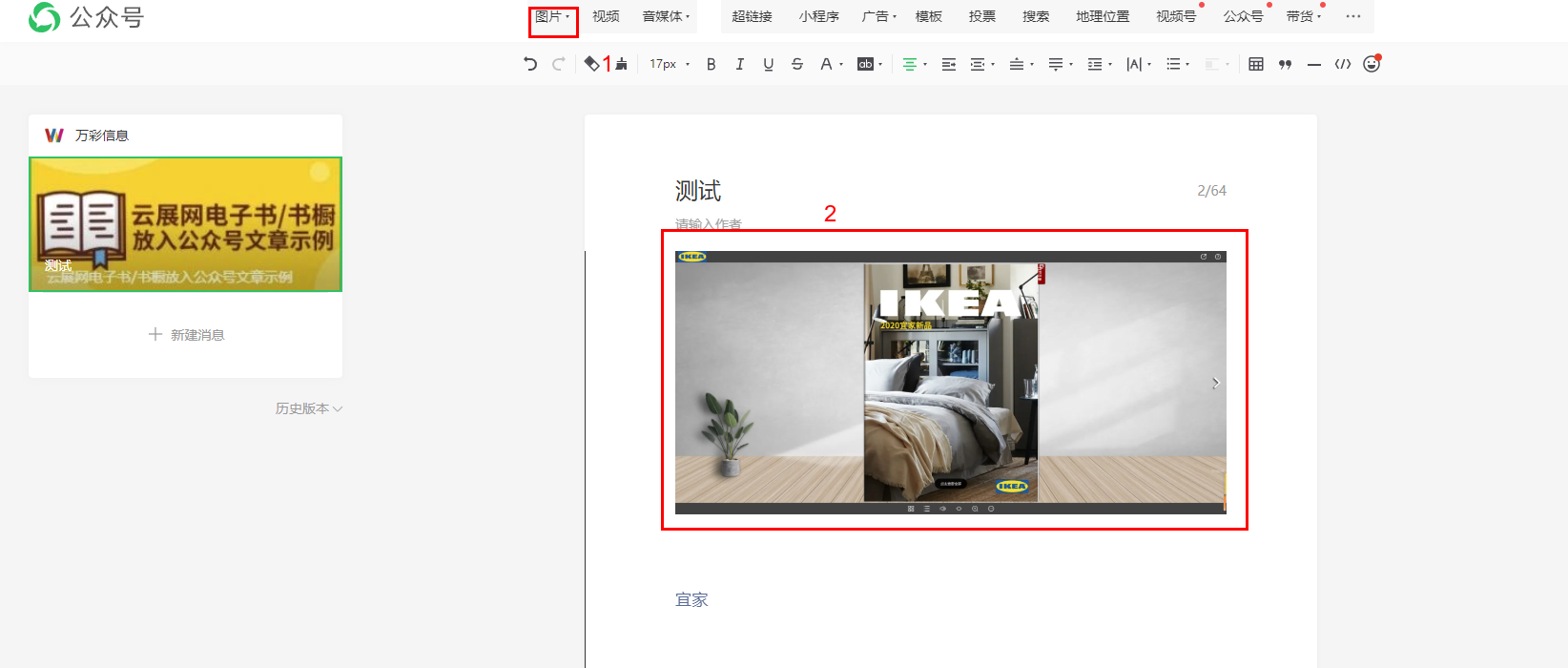Toggle underline formatting
The width and height of the screenshot is (1568, 668).
coord(768,64)
